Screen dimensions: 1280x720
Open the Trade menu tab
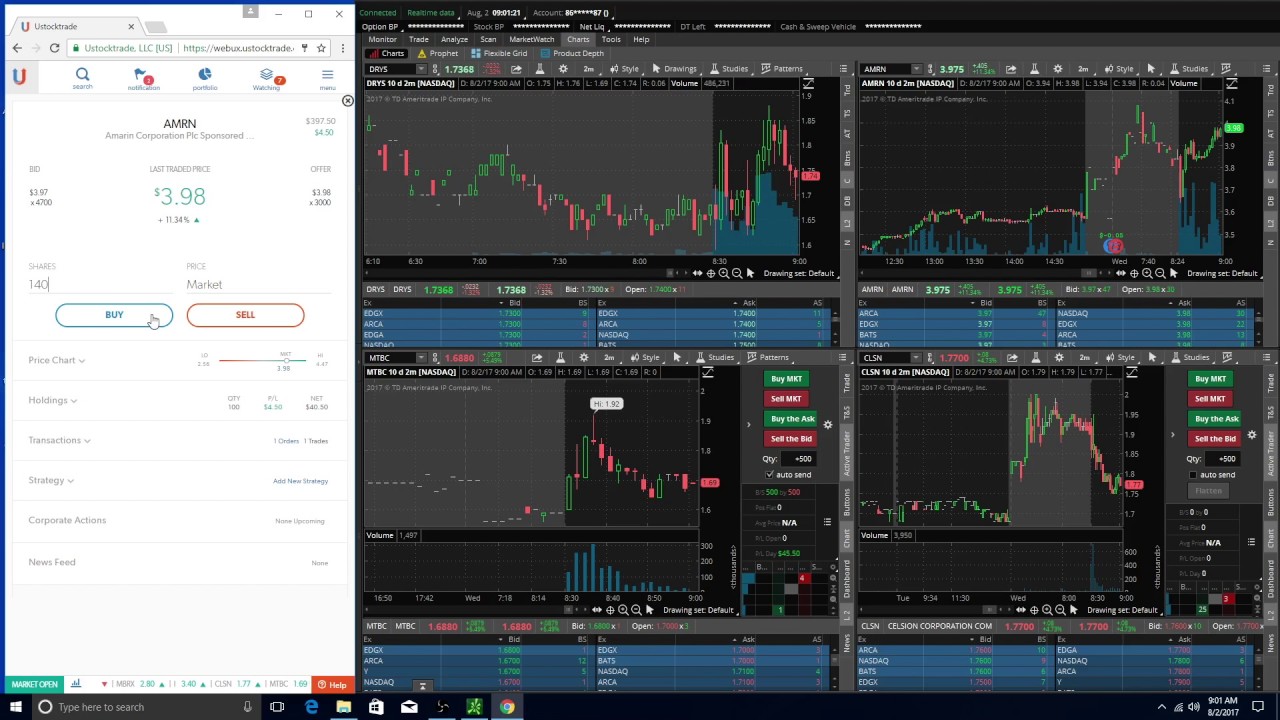pos(418,39)
